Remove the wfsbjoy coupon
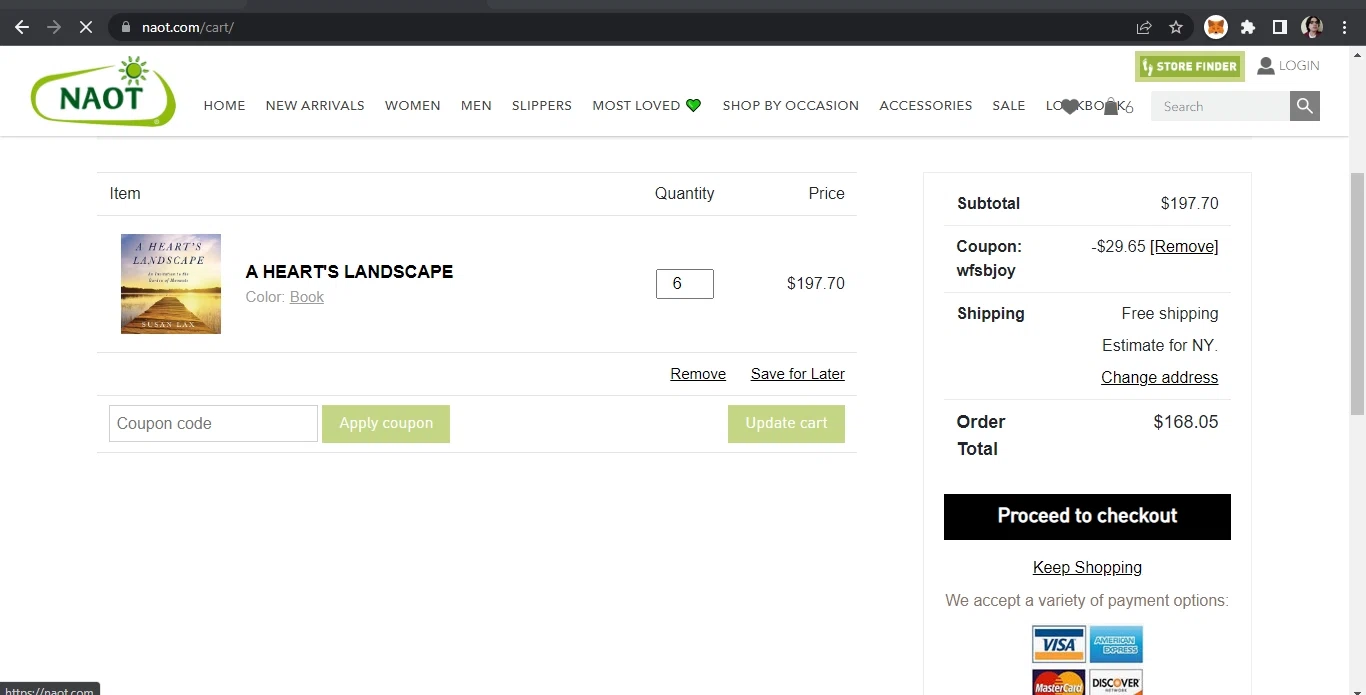The height and width of the screenshot is (695, 1366). point(1184,247)
